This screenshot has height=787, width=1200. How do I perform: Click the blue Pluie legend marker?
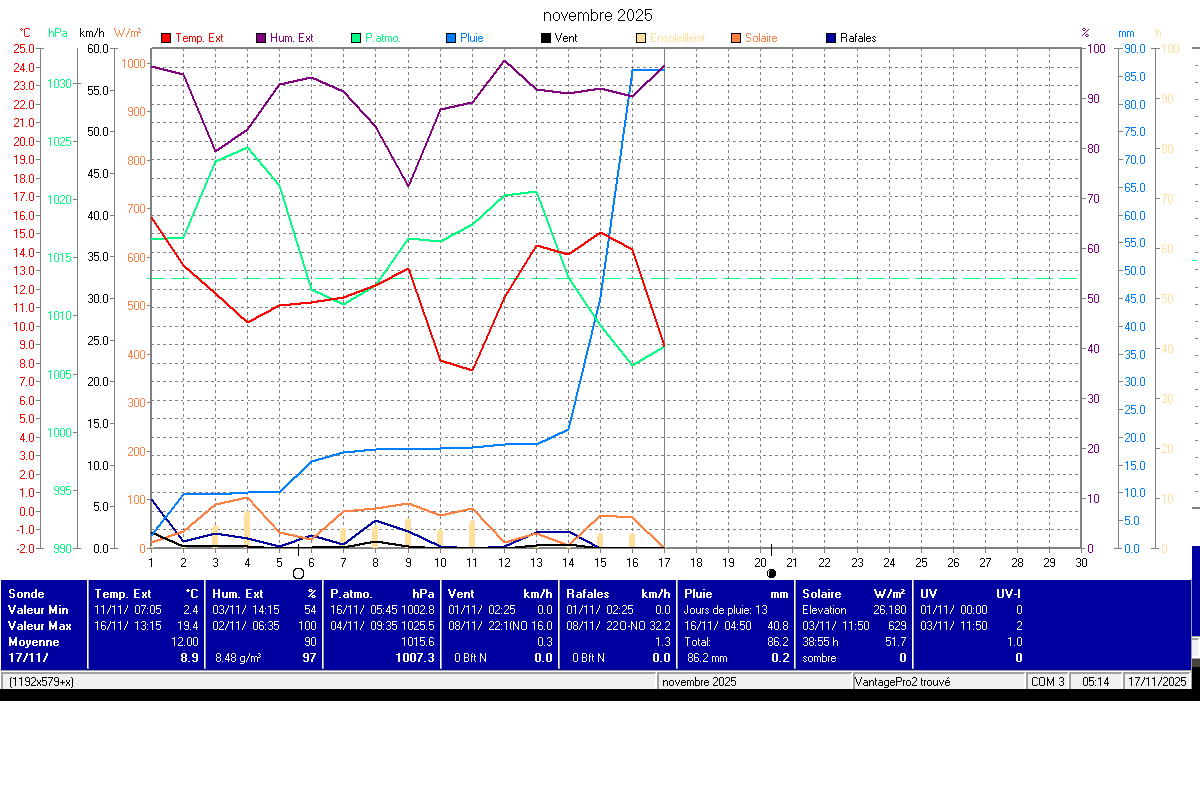point(451,38)
